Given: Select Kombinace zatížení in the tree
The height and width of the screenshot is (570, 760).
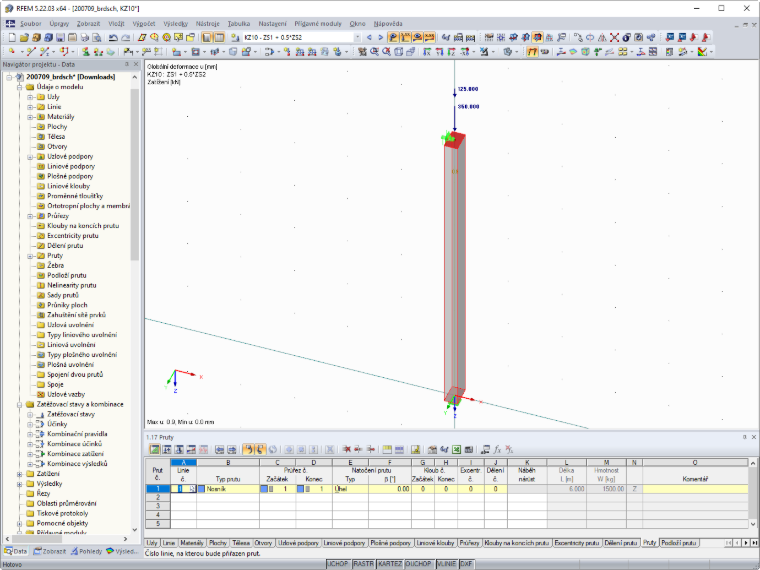Looking at the screenshot, I should pos(75,454).
